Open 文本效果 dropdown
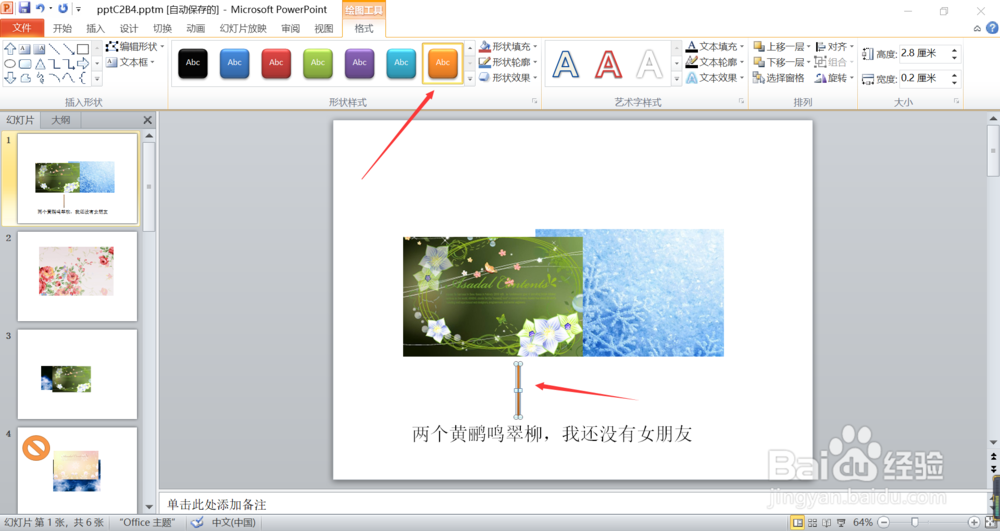The height and width of the screenshot is (531, 1000). 715,77
